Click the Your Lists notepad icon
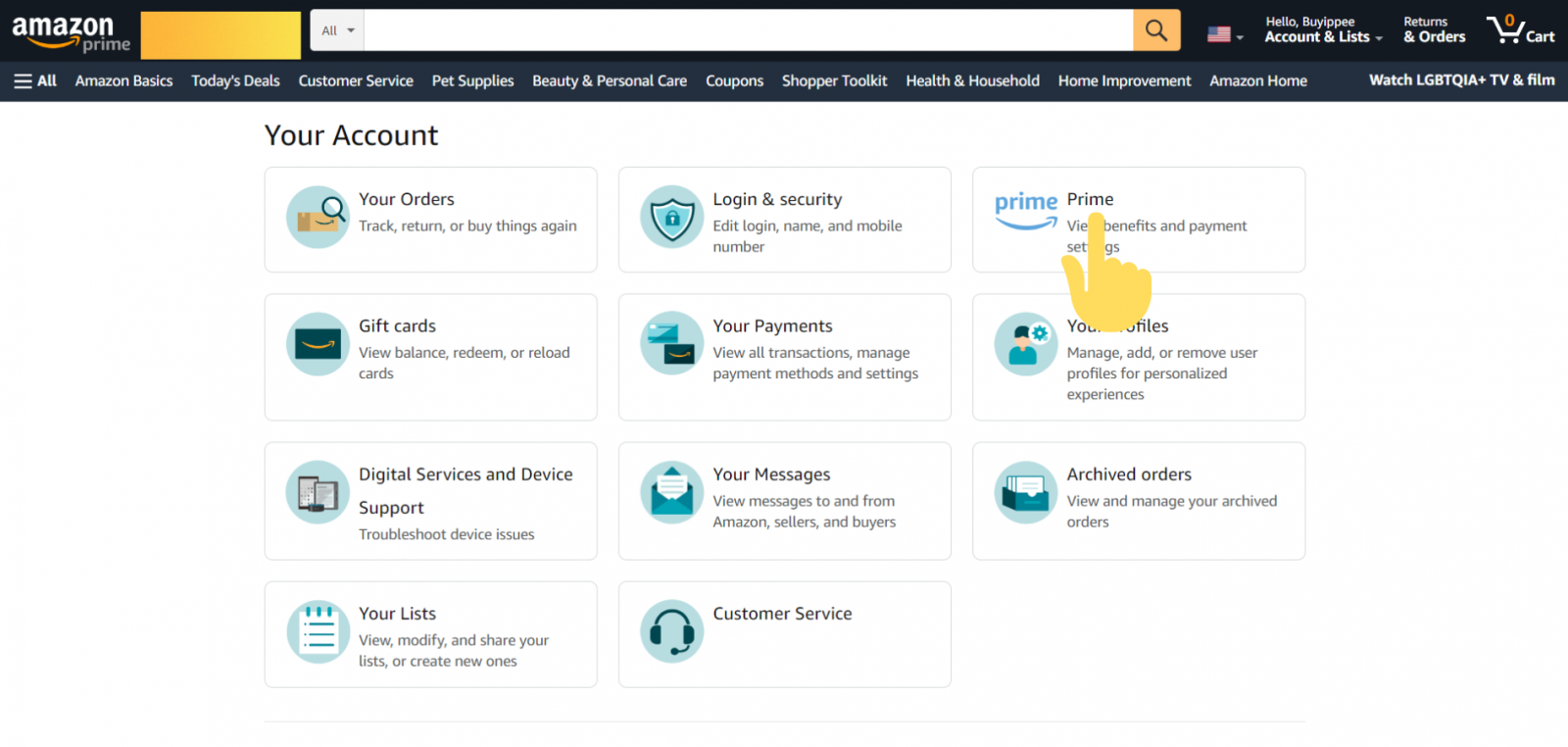The height and width of the screenshot is (747, 1568). coord(318,631)
